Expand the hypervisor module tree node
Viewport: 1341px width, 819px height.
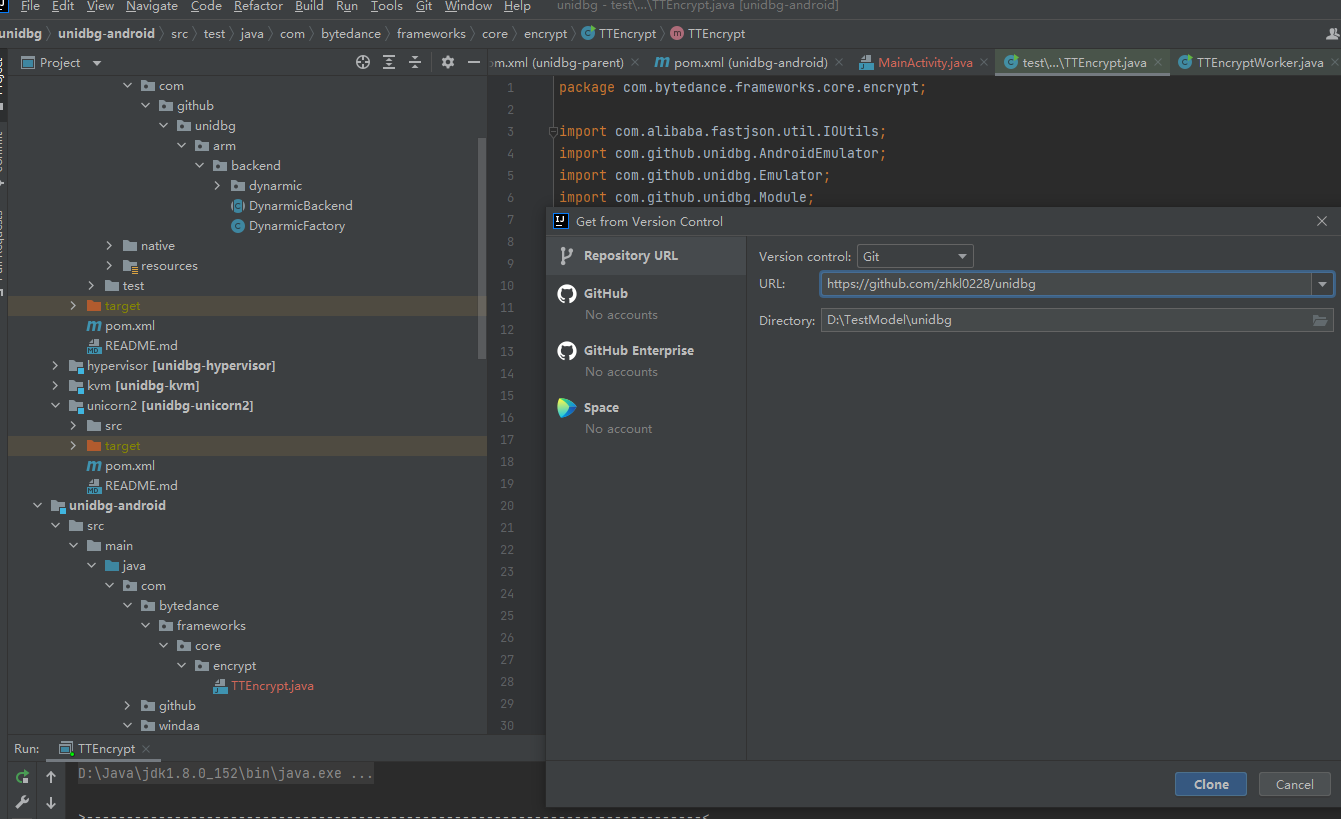(x=56, y=366)
